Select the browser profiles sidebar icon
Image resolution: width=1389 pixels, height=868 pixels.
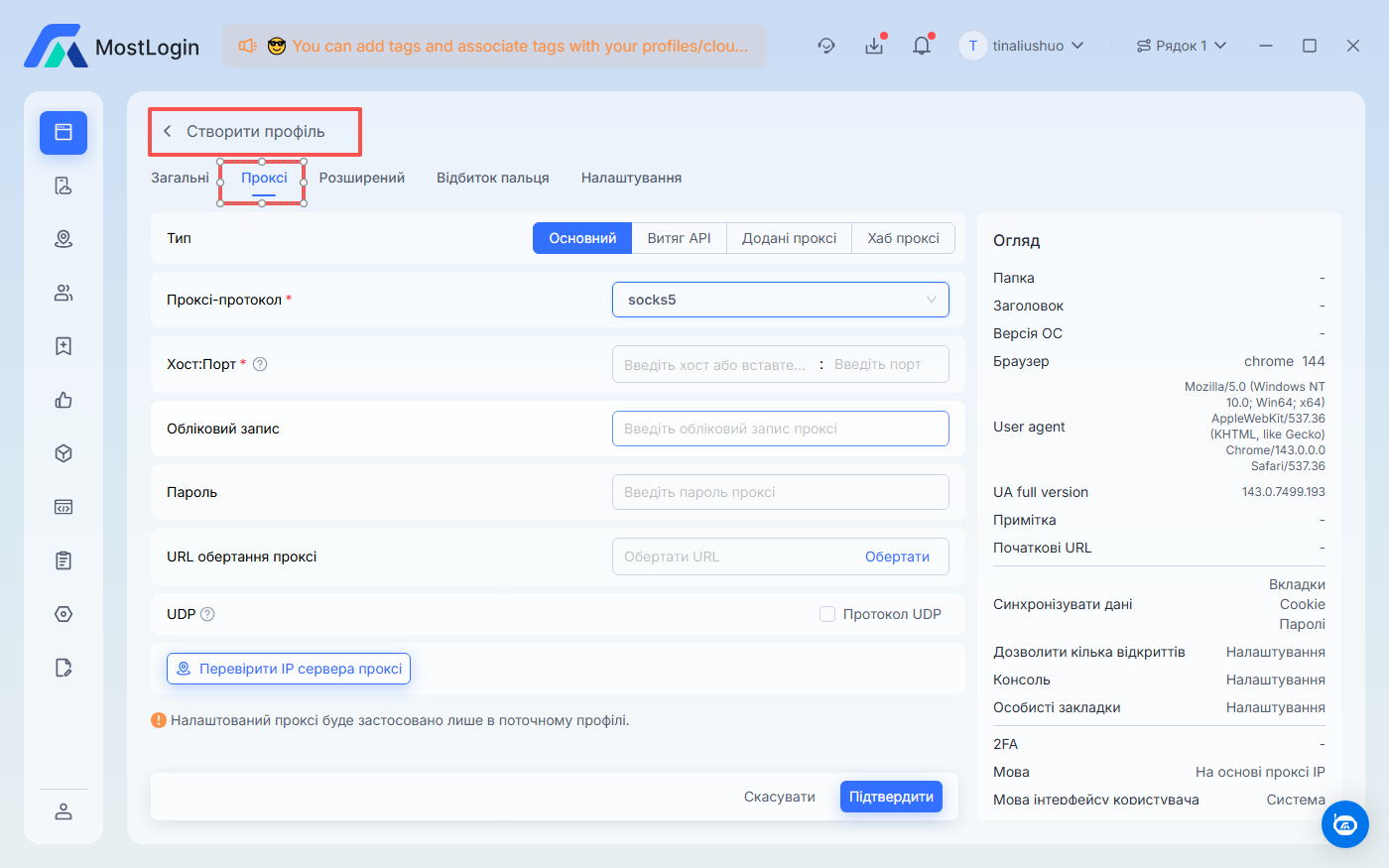pyautogui.click(x=63, y=132)
